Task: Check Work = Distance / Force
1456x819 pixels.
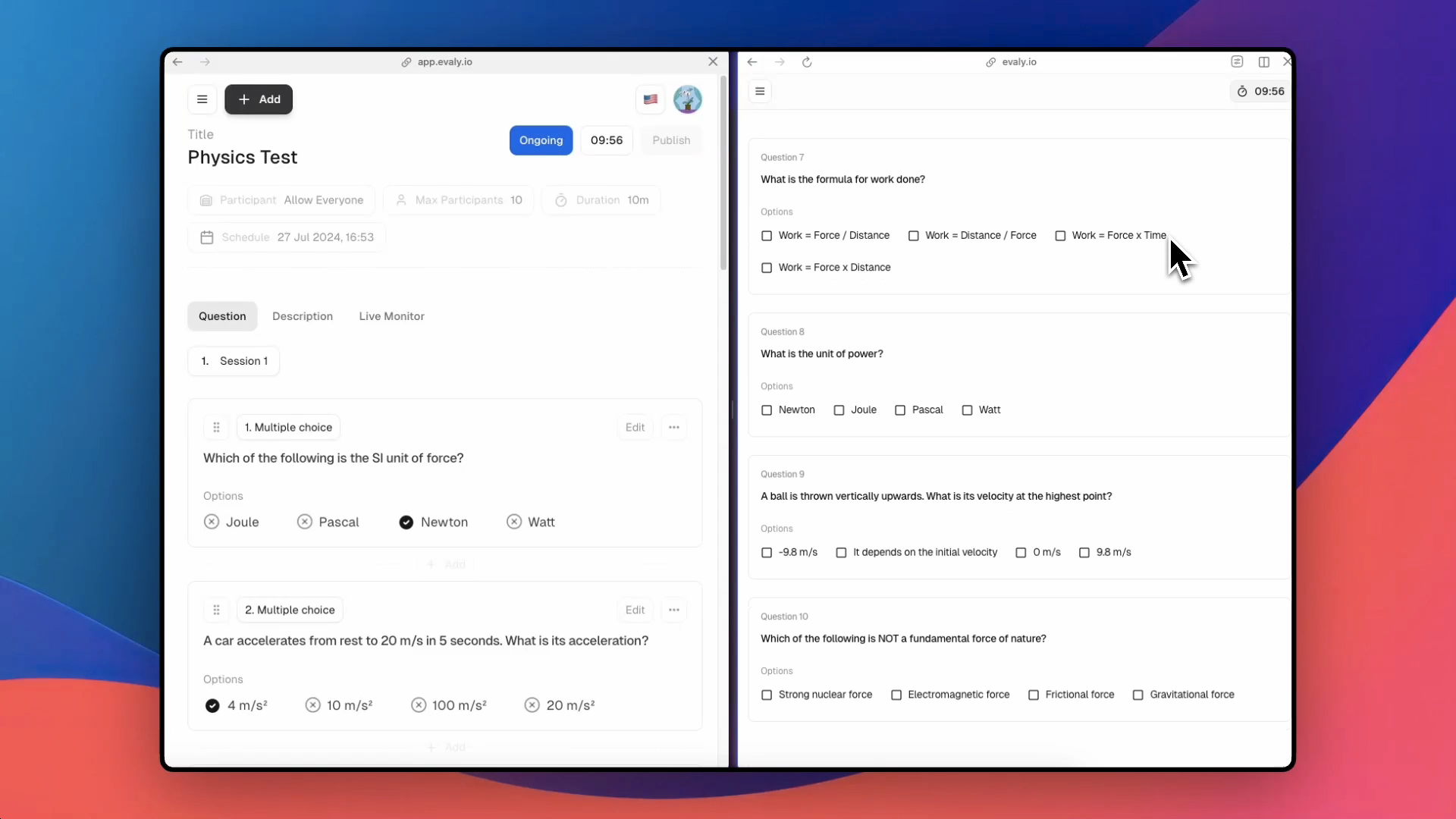Action: click(x=914, y=236)
